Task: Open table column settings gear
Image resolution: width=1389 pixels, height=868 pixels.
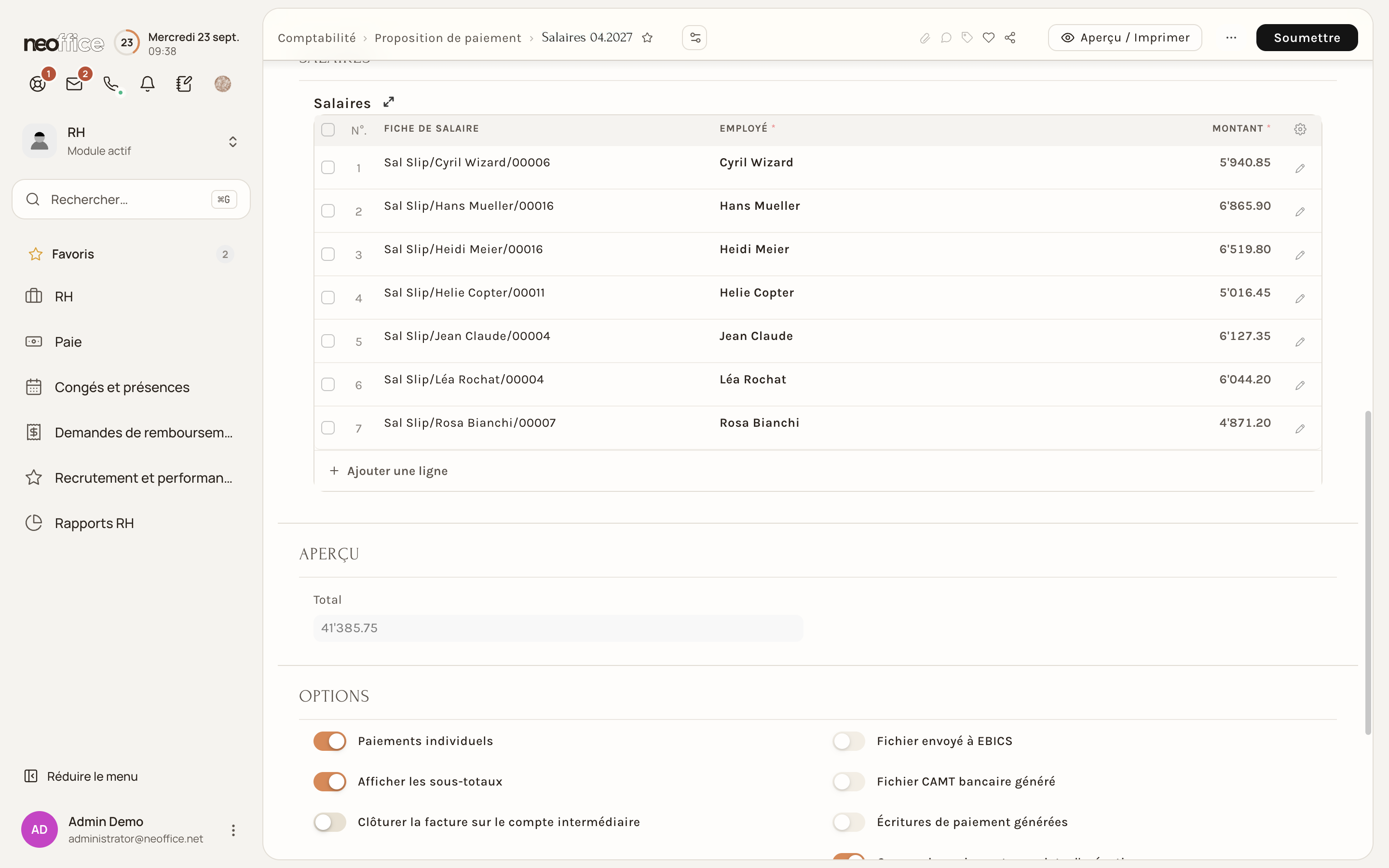Action: pos(1300,129)
